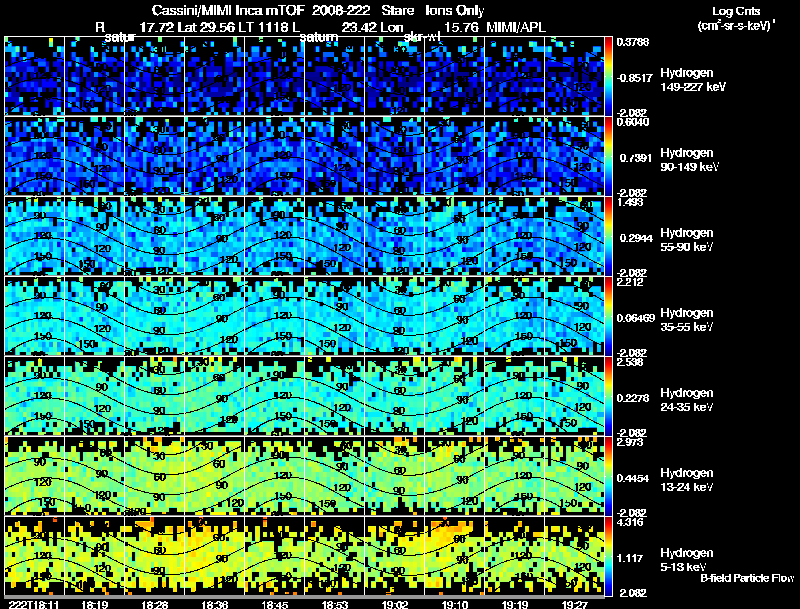Click the Hydrogen 55-90 keV color scale bar

pyautogui.click(x=608, y=236)
